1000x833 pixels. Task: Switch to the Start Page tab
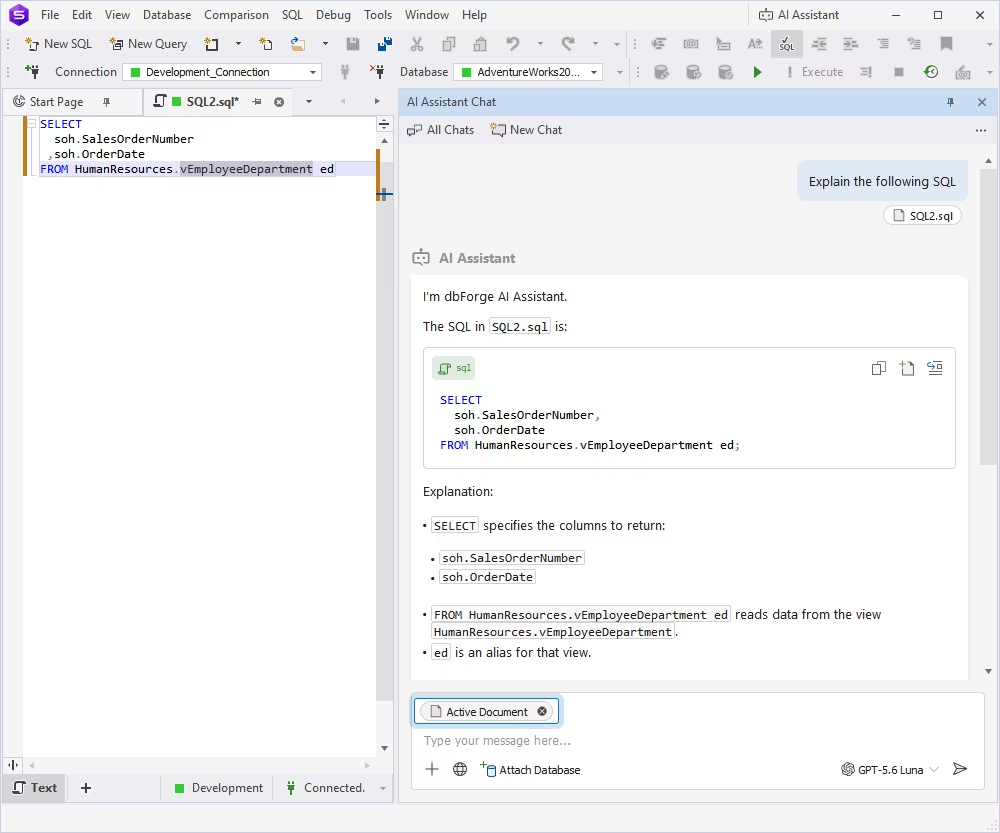pos(56,101)
